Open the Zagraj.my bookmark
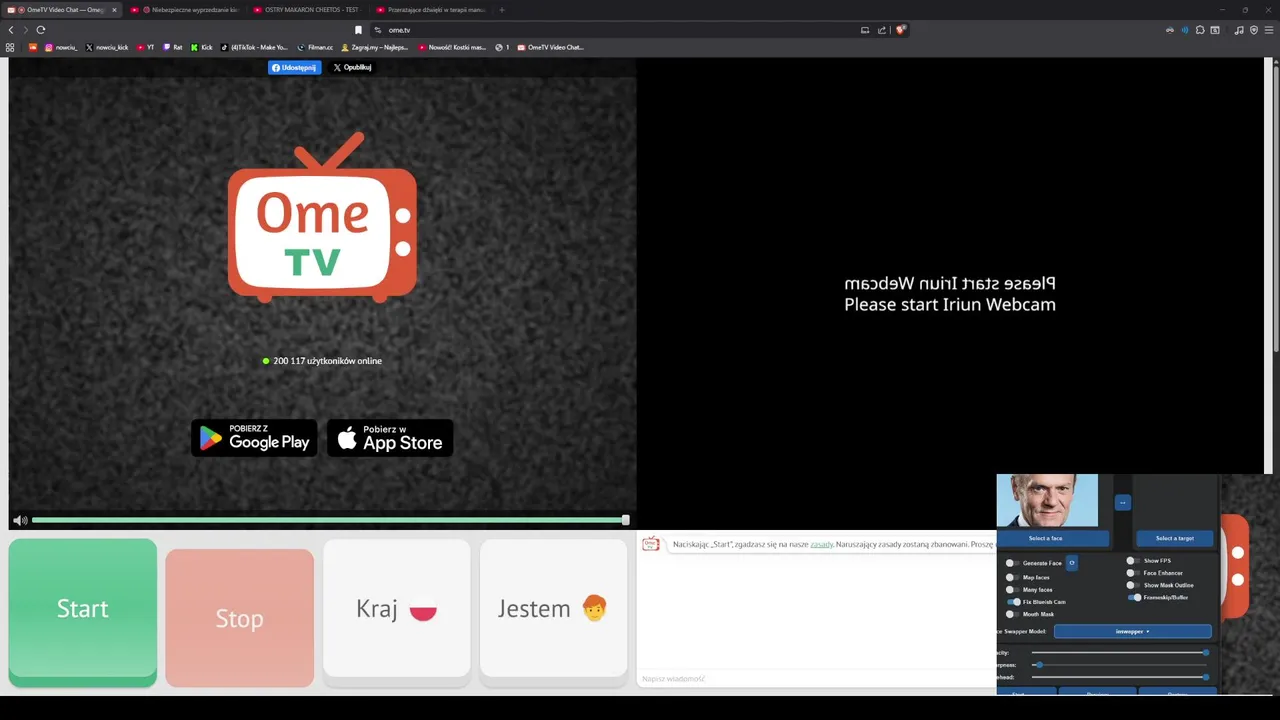 pyautogui.click(x=375, y=47)
